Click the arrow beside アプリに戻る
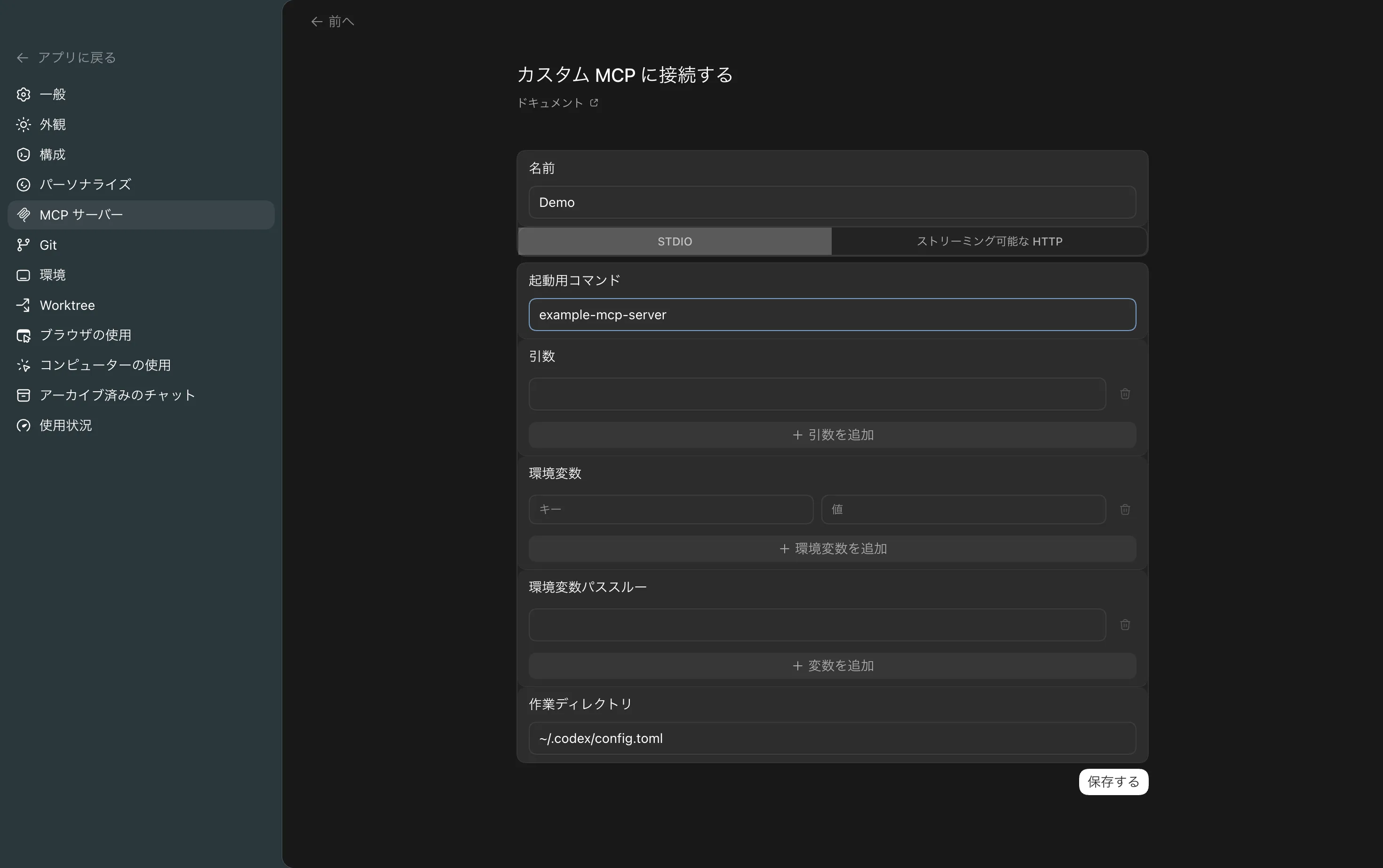This screenshot has height=868, width=1383. pyautogui.click(x=23, y=57)
